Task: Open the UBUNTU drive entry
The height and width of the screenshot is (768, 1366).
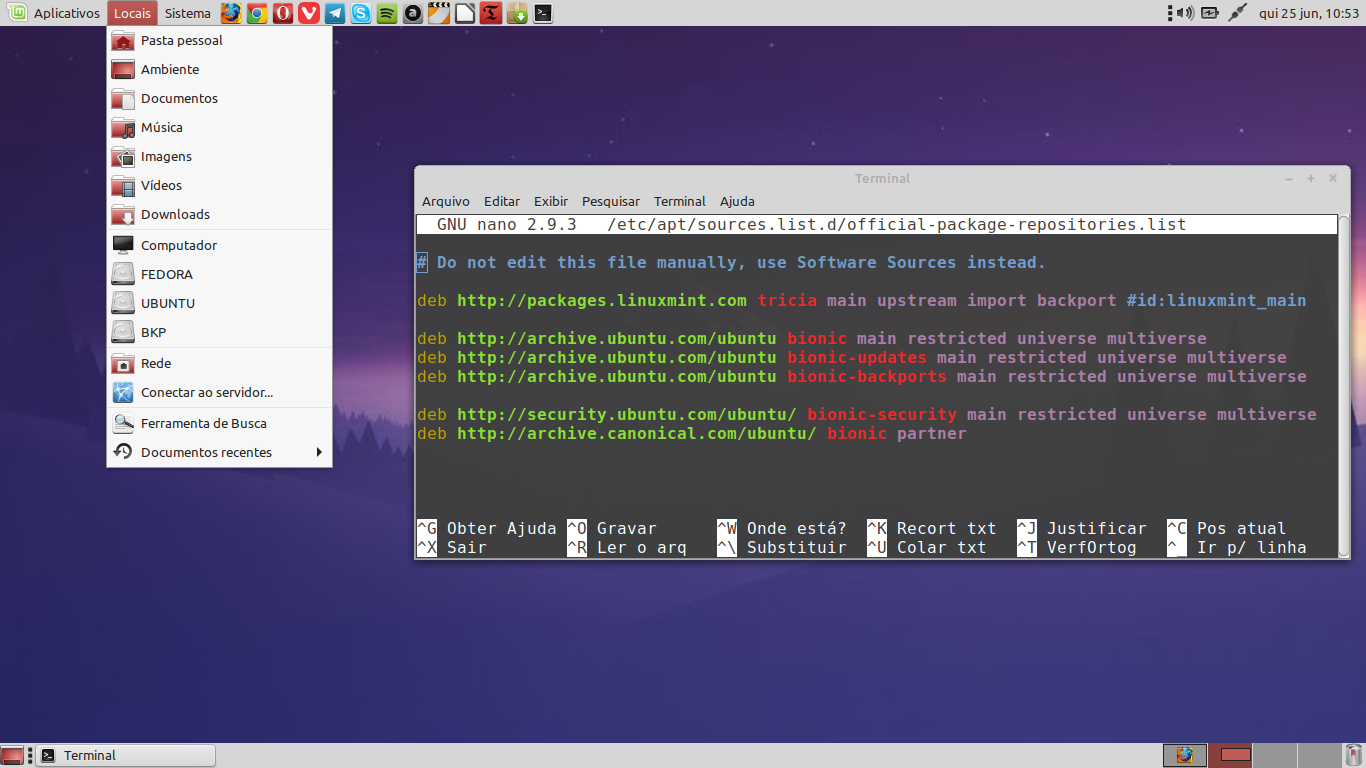Action: [x=220, y=304]
